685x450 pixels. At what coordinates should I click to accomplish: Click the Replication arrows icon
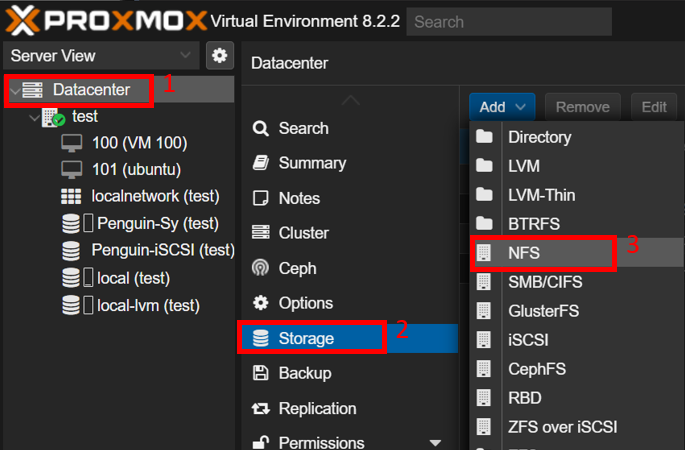coord(260,408)
